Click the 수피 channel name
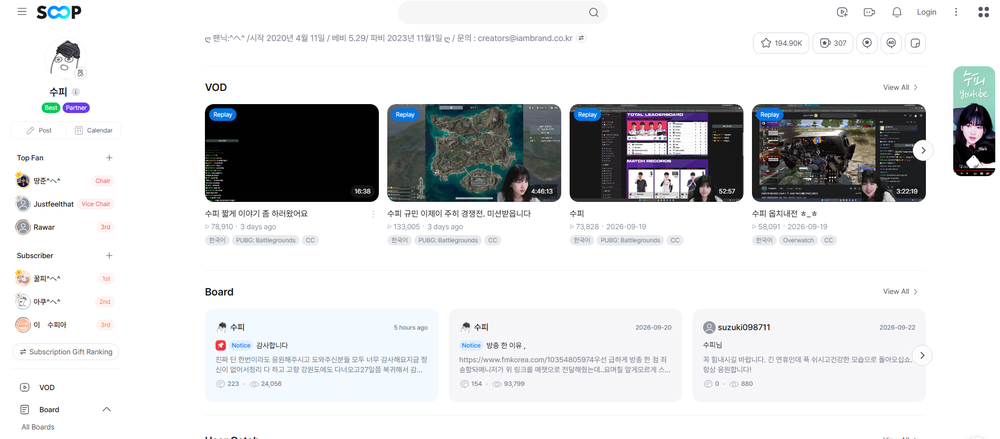This screenshot has height=439, width=1000. (58, 92)
